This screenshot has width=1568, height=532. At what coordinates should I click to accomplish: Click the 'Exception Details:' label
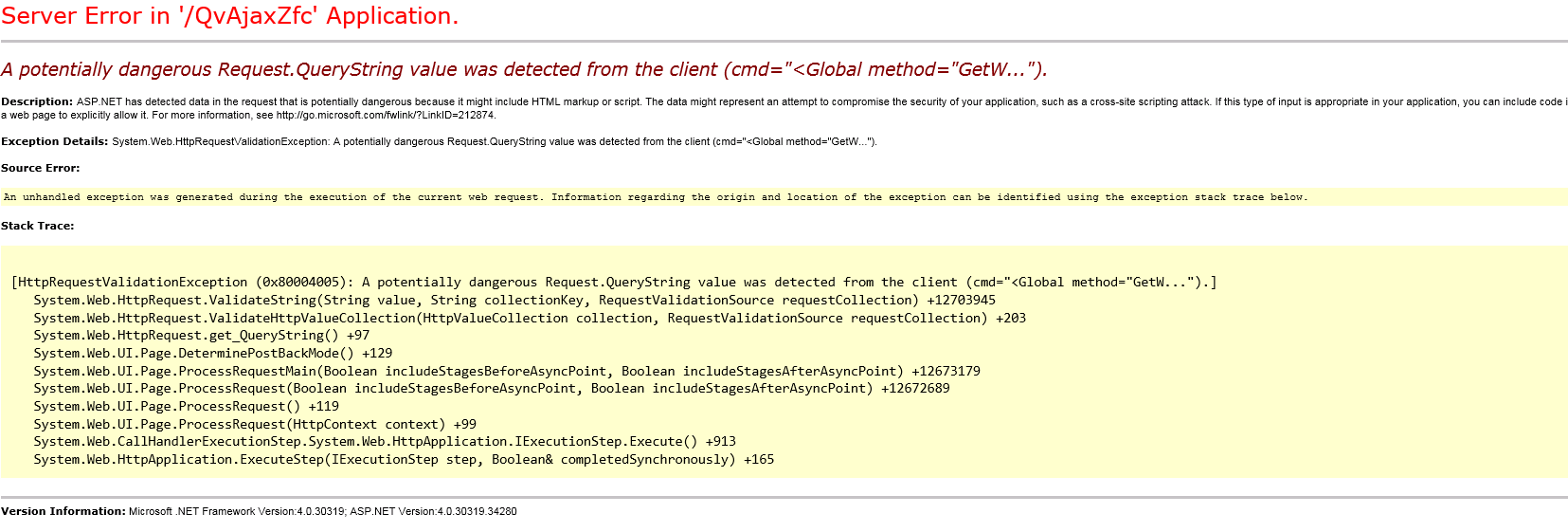tap(54, 141)
